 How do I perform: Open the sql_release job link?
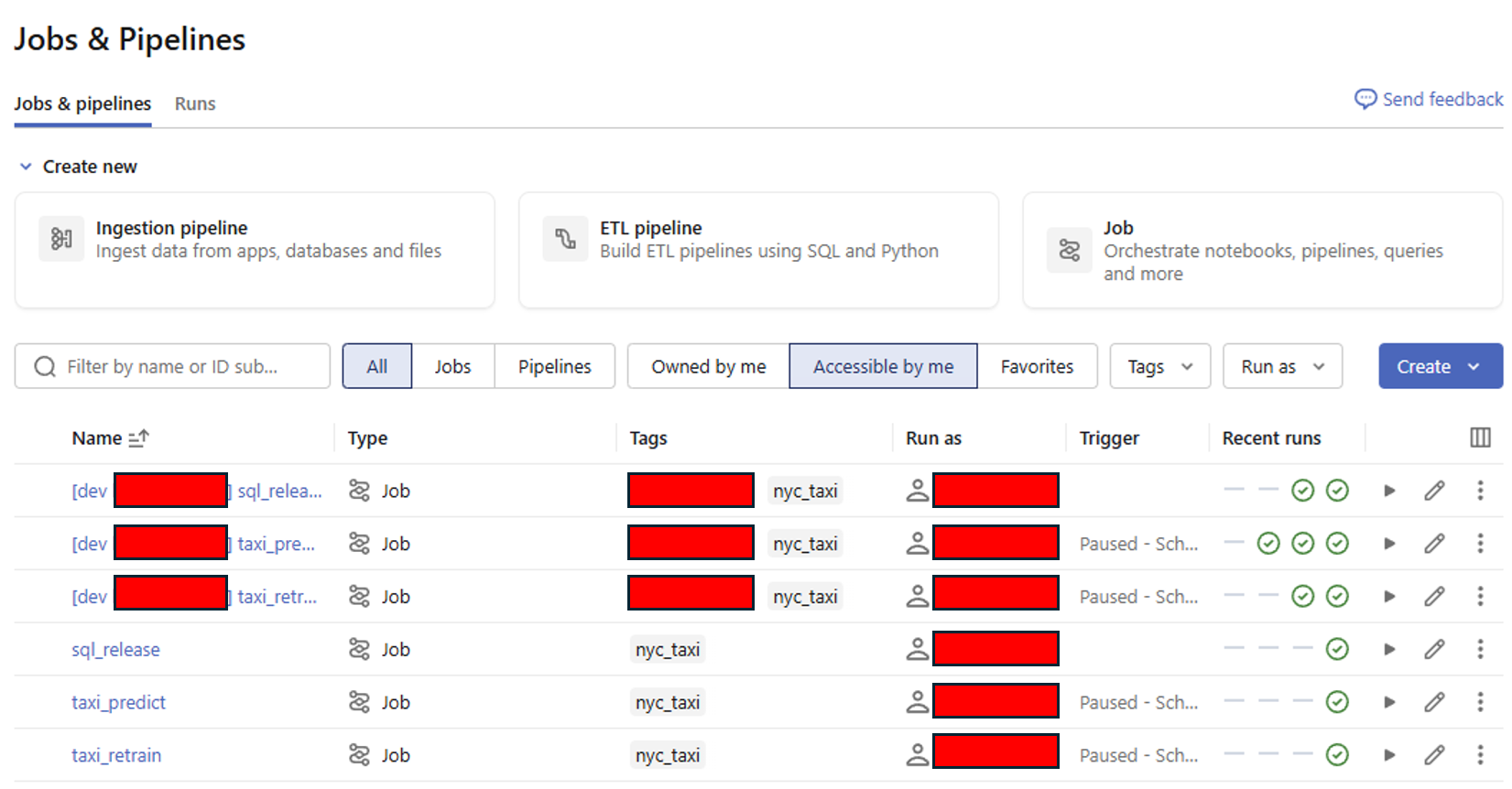click(116, 650)
